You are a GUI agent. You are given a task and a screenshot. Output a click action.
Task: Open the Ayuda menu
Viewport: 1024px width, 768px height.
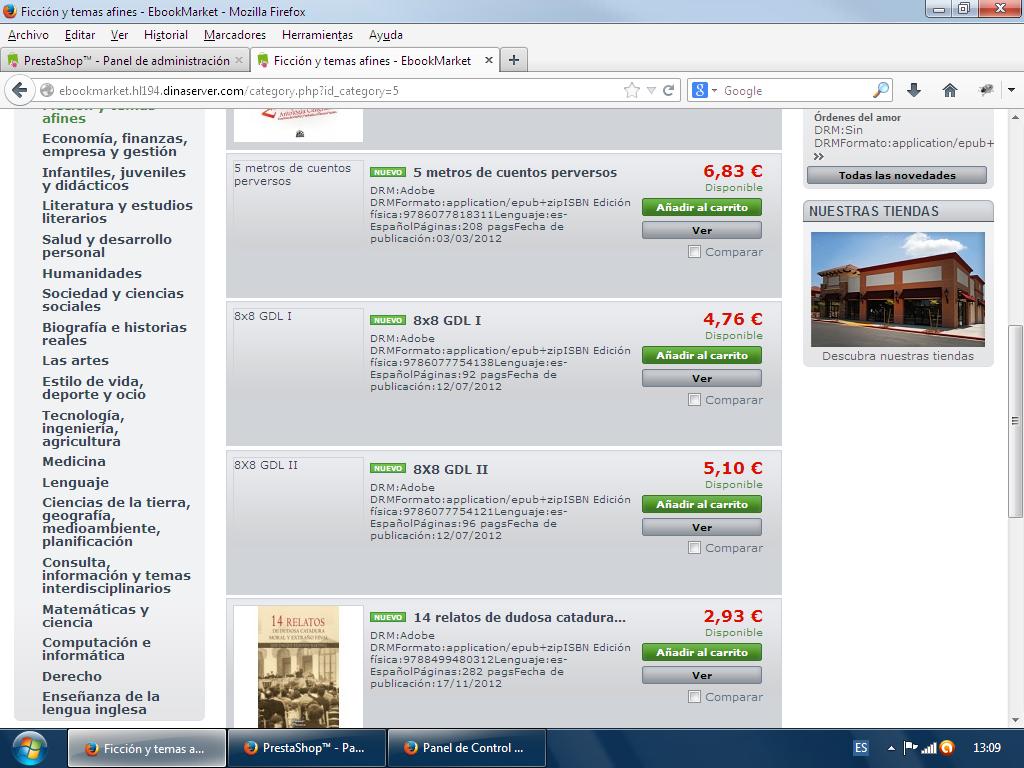[385, 35]
